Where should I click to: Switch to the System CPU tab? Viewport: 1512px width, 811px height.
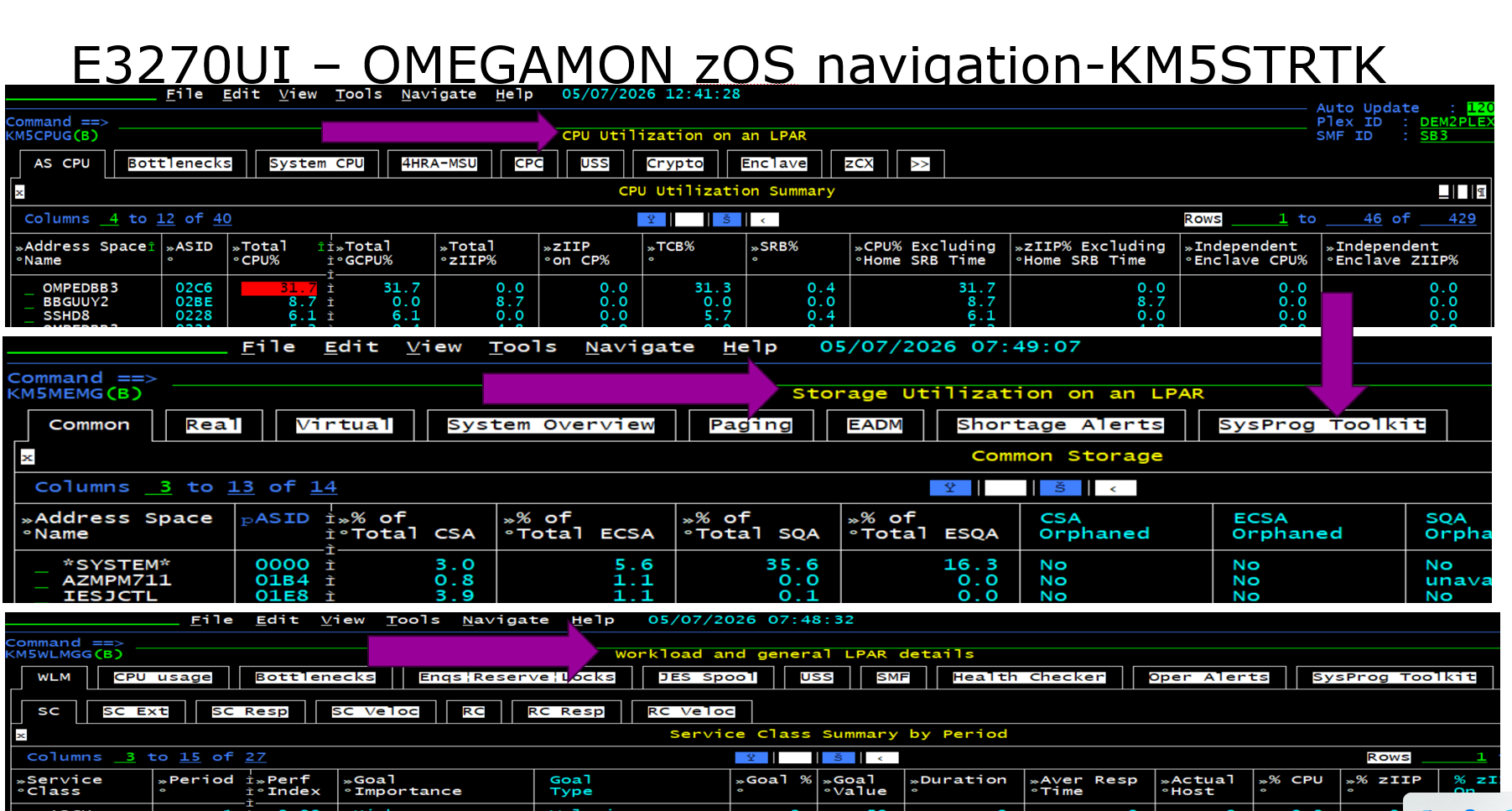316,164
